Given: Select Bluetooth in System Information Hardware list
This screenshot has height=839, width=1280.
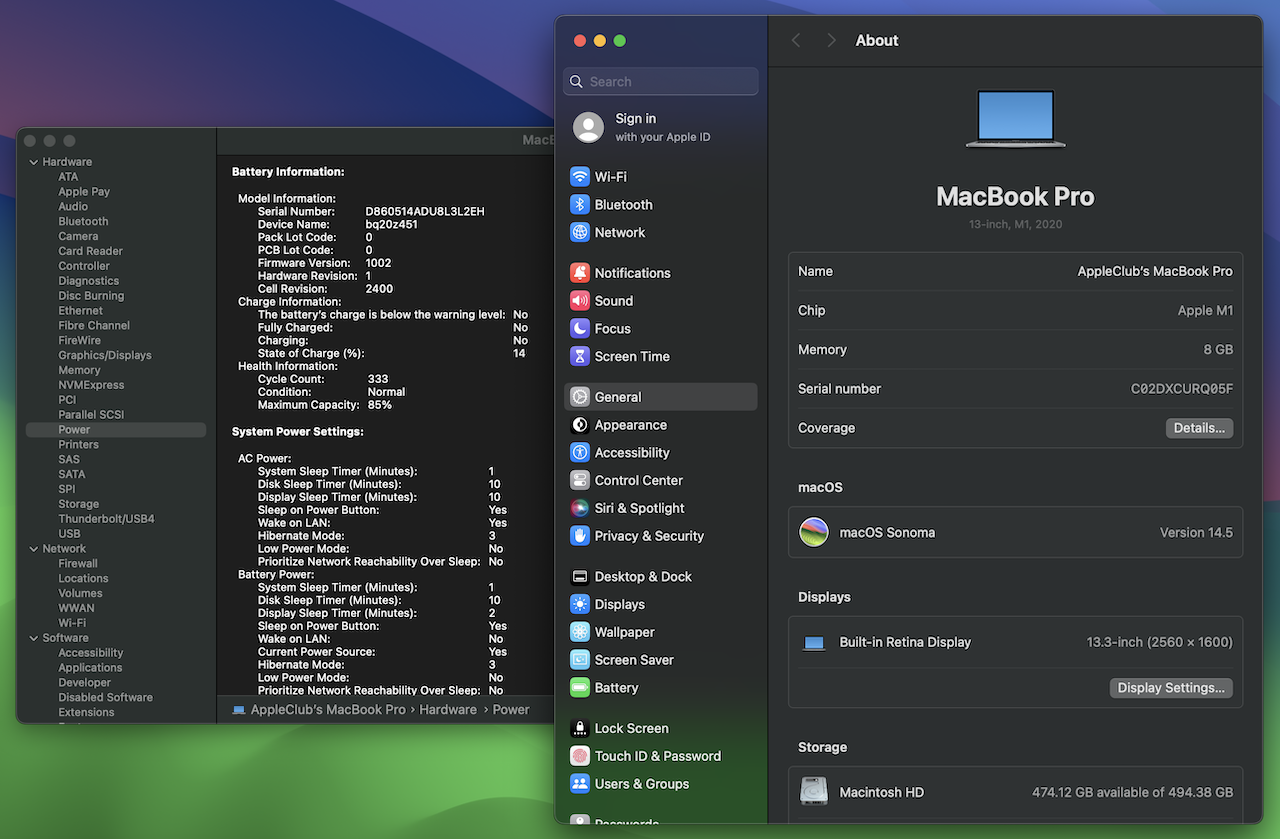Looking at the screenshot, I should click(83, 222).
